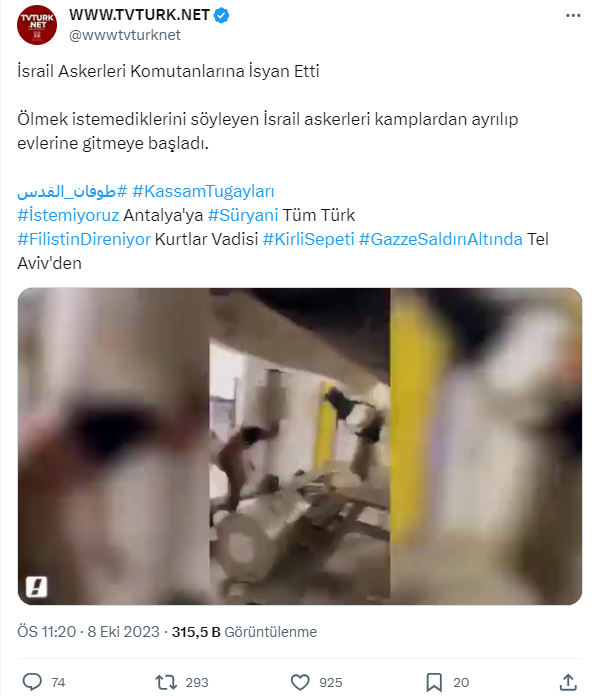Click the blue verified badge
The width and height of the screenshot is (595, 696).
(222, 15)
